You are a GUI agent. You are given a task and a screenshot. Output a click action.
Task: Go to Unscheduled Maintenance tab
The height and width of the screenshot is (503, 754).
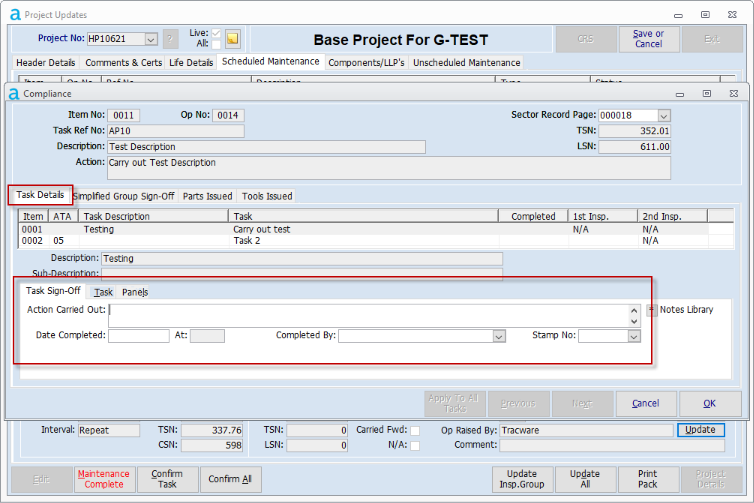[x=466, y=63]
